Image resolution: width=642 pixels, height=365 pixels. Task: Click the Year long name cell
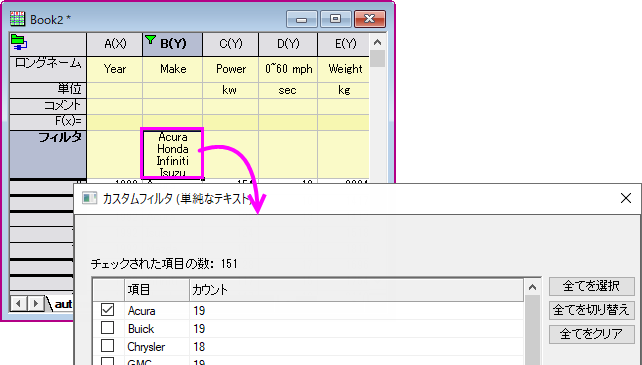click(x=115, y=69)
